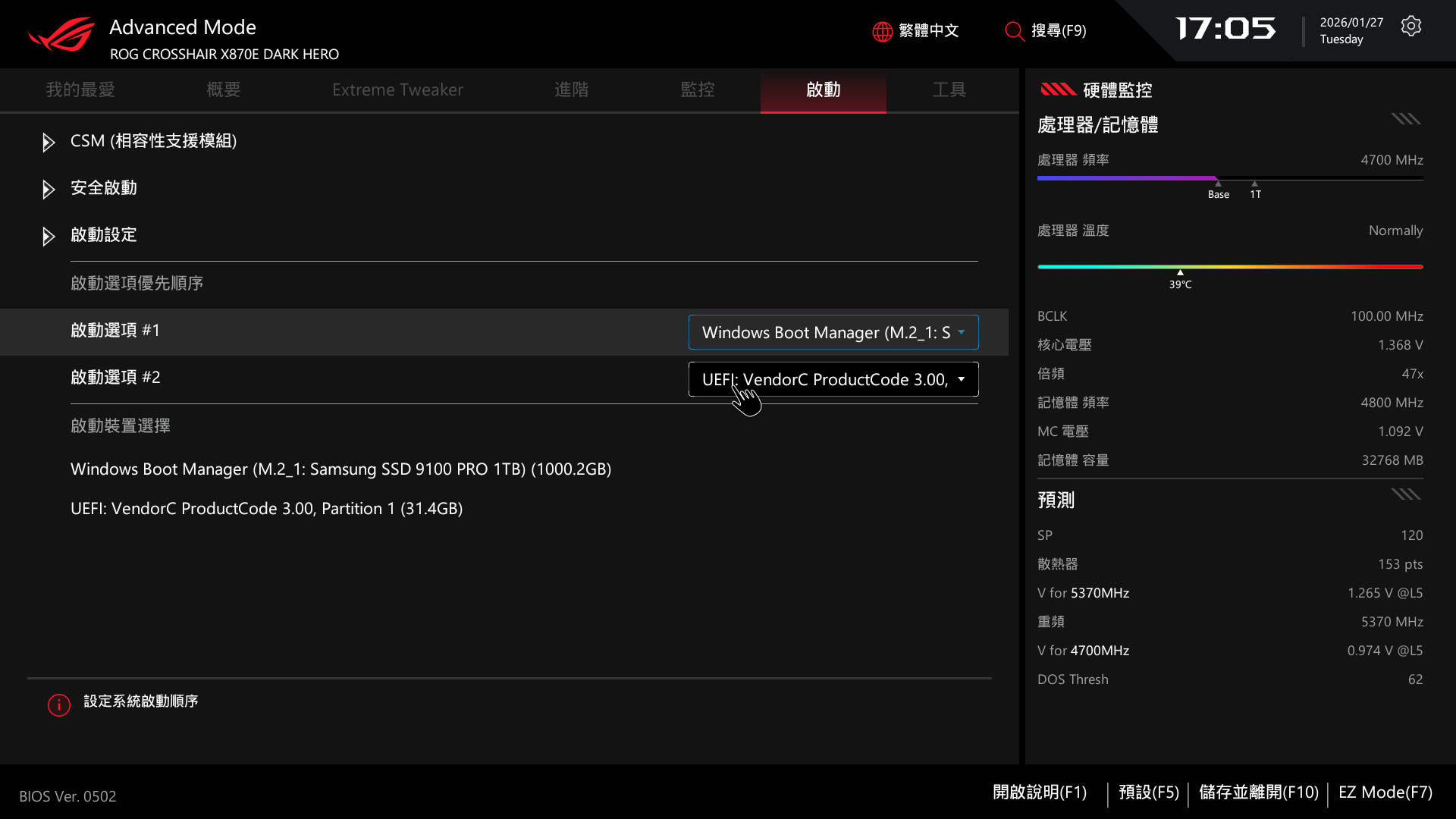Click the search magnifier icon
Viewport: 1456px width, 819px height.
click(x=1014, y=31)
